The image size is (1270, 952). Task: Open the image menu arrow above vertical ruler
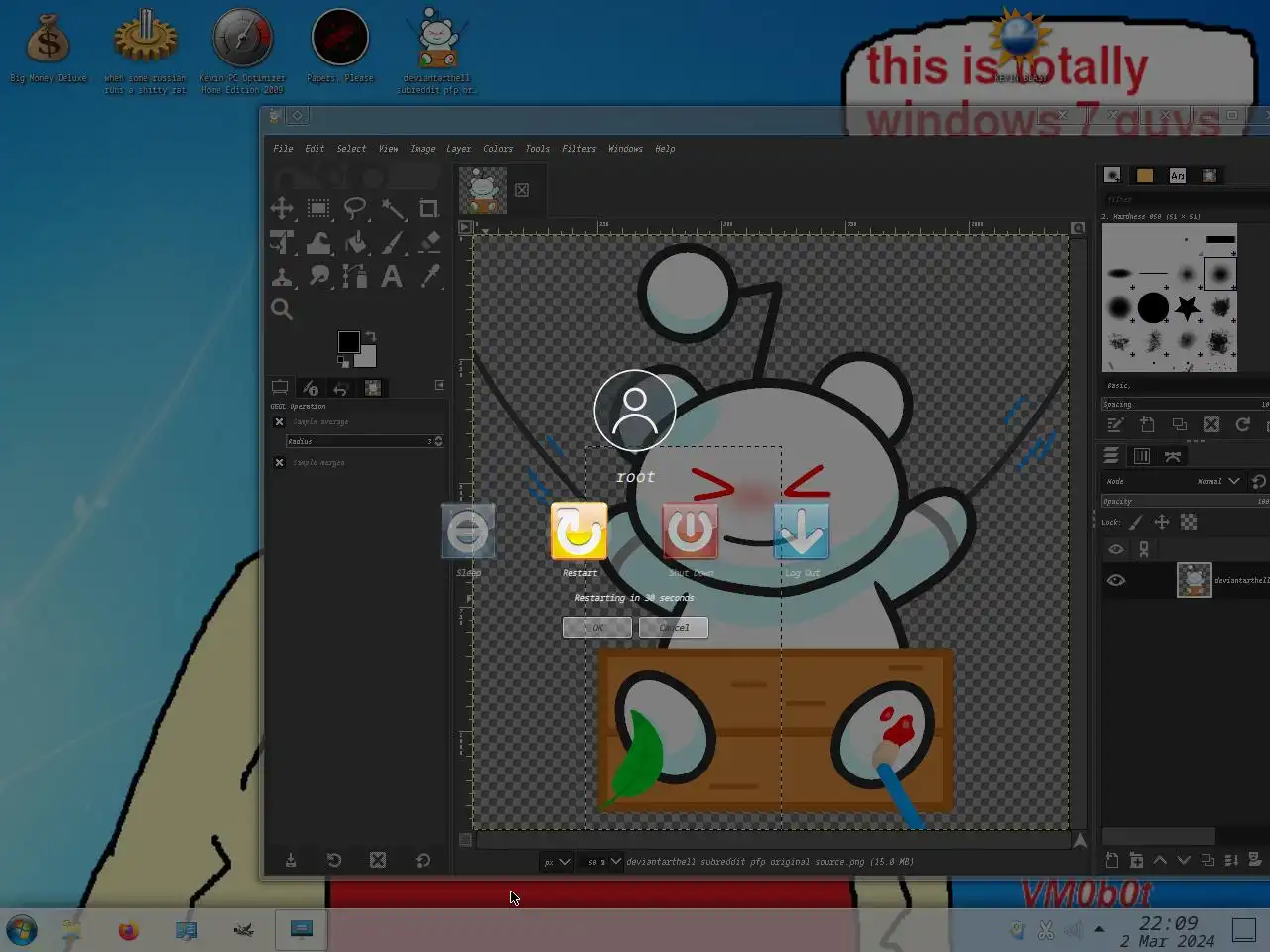pyautogui.click(x=465, y=227)
